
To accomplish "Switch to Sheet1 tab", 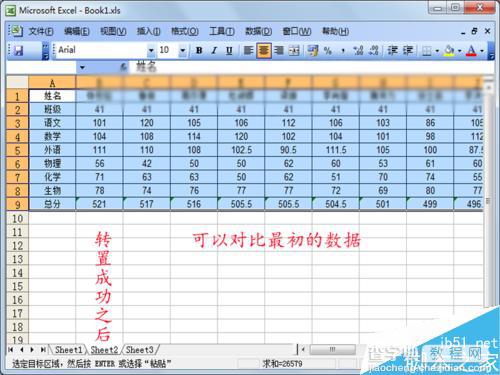I will [68, 350].
